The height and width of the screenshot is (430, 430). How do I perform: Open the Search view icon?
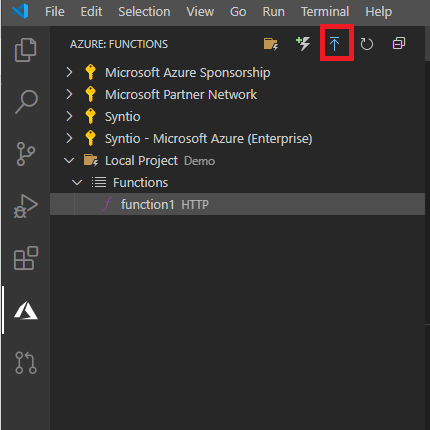(26, 102)
